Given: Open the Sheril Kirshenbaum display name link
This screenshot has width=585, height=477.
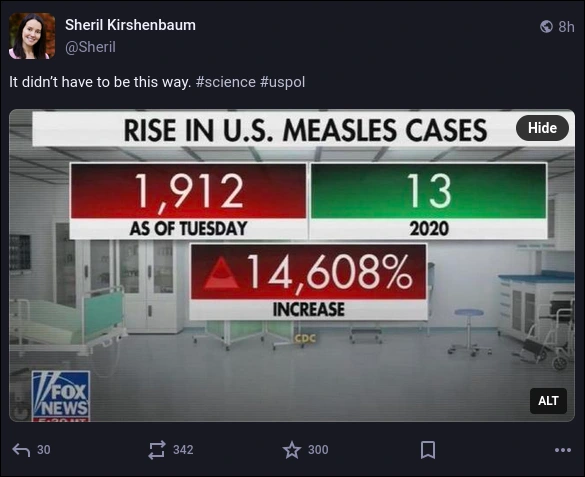Looking at the screenshot, I should (x=130, y=25).
